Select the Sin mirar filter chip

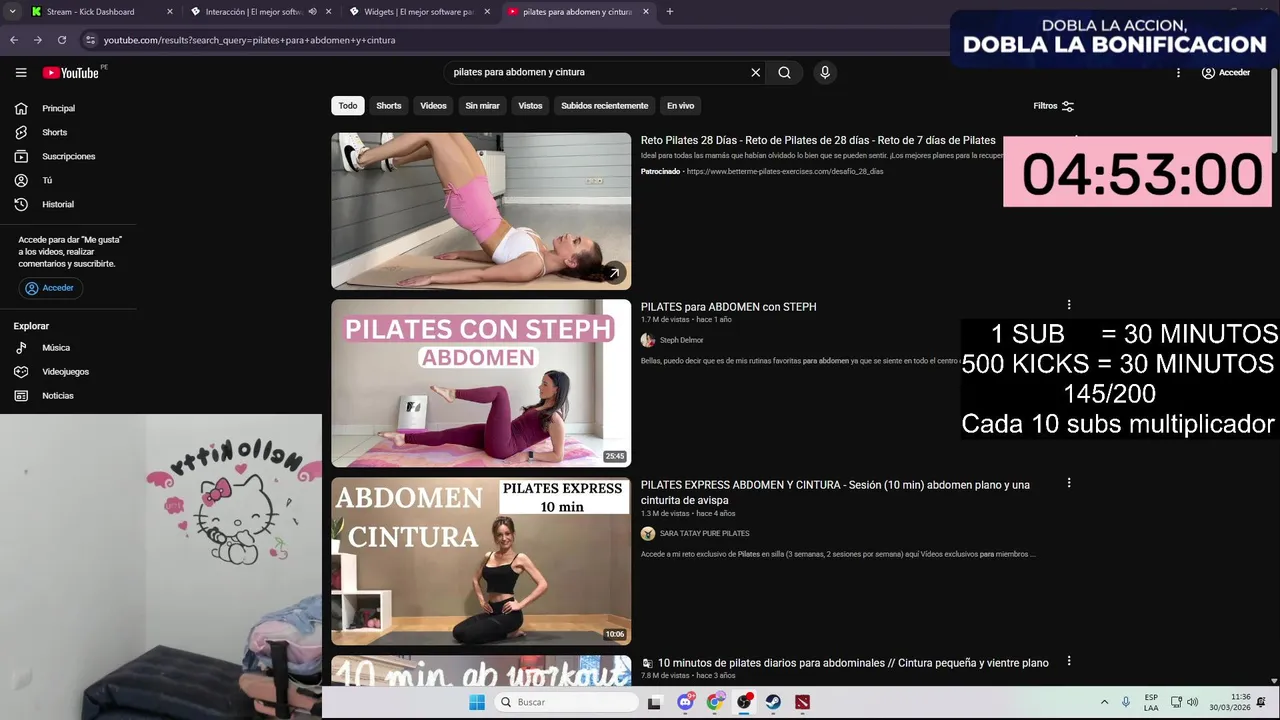482,106
